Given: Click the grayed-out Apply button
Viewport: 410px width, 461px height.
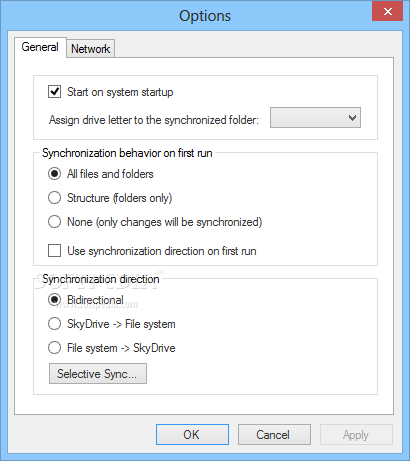Looking at the screenshot, I should (356, 435).
